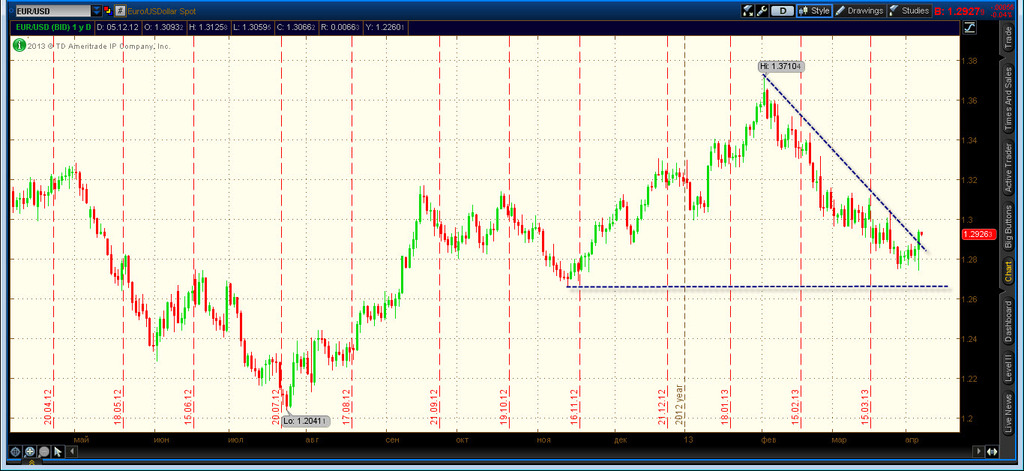Select the Chart side tab
The width and height of the screenshot is (1024, 471).
[x=1009, y=272]
